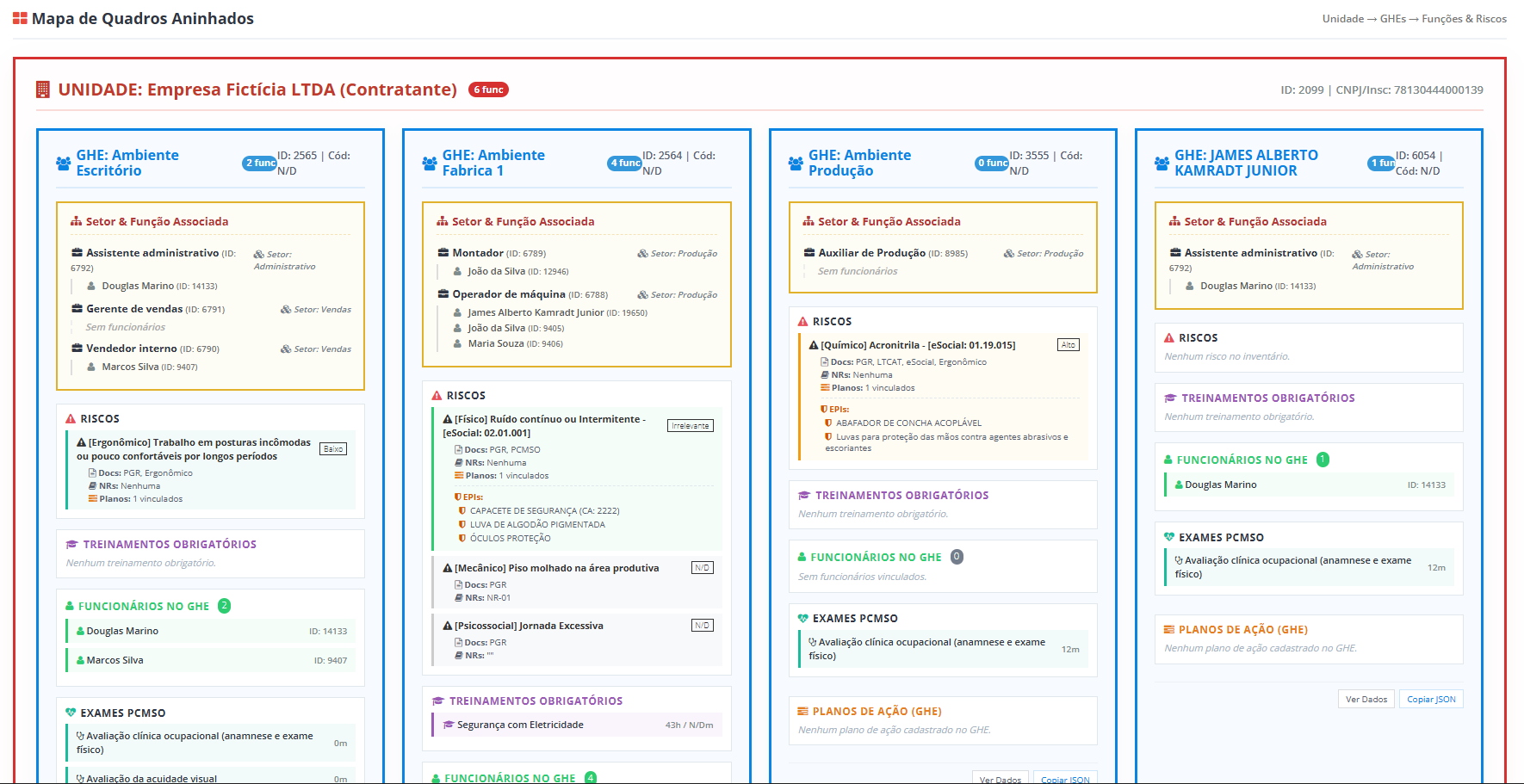Click the shield icon beside "CAPACETE DE SEGURANÇA"
This screenshot has height=784, width=1524.
[462, 510]
